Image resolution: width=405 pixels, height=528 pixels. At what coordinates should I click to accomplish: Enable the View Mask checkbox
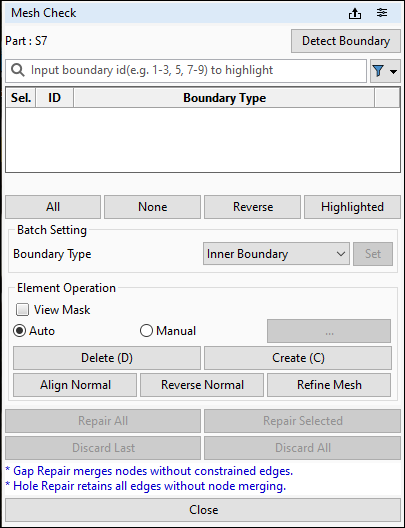[x=23, y=309]
